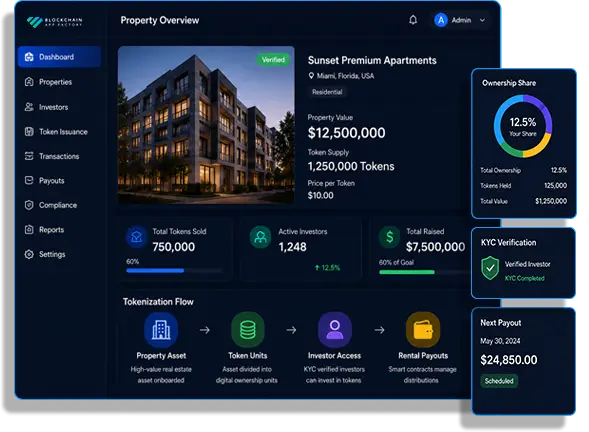This screenshot has height=432, width=589.
Task: Click the Scheduled payout status badge
Action: point(499,381)
